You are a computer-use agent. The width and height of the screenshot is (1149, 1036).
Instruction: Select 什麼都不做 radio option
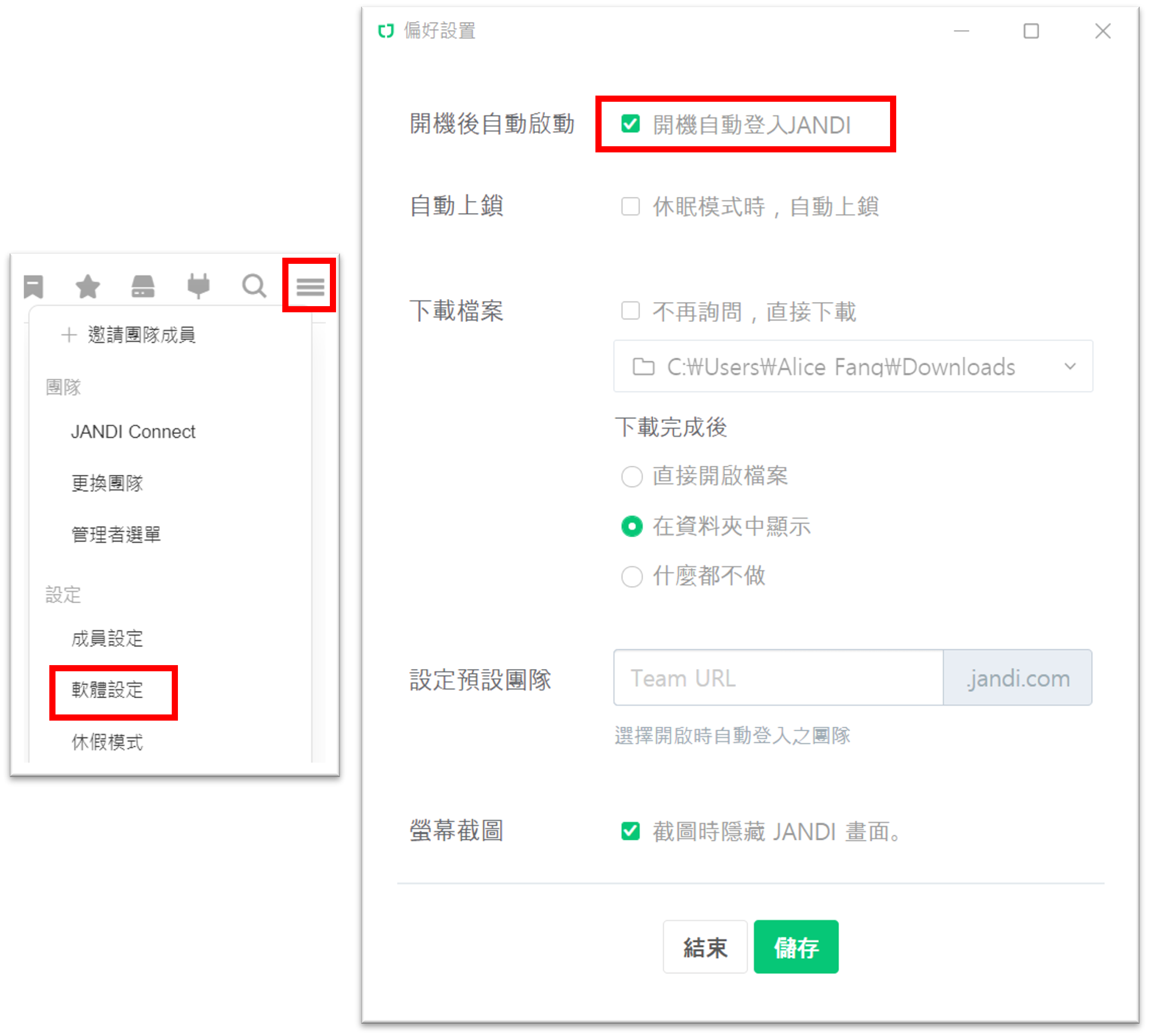[632, 577]
